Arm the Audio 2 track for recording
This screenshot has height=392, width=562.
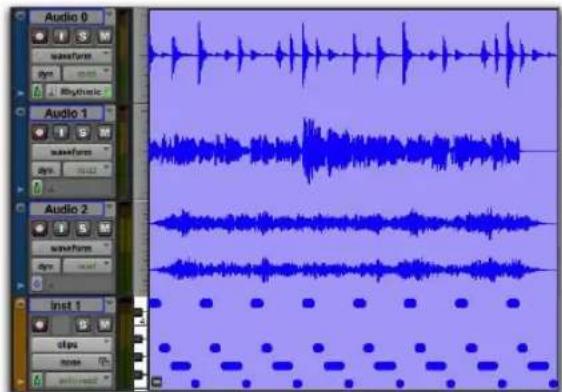coord(40,228)
